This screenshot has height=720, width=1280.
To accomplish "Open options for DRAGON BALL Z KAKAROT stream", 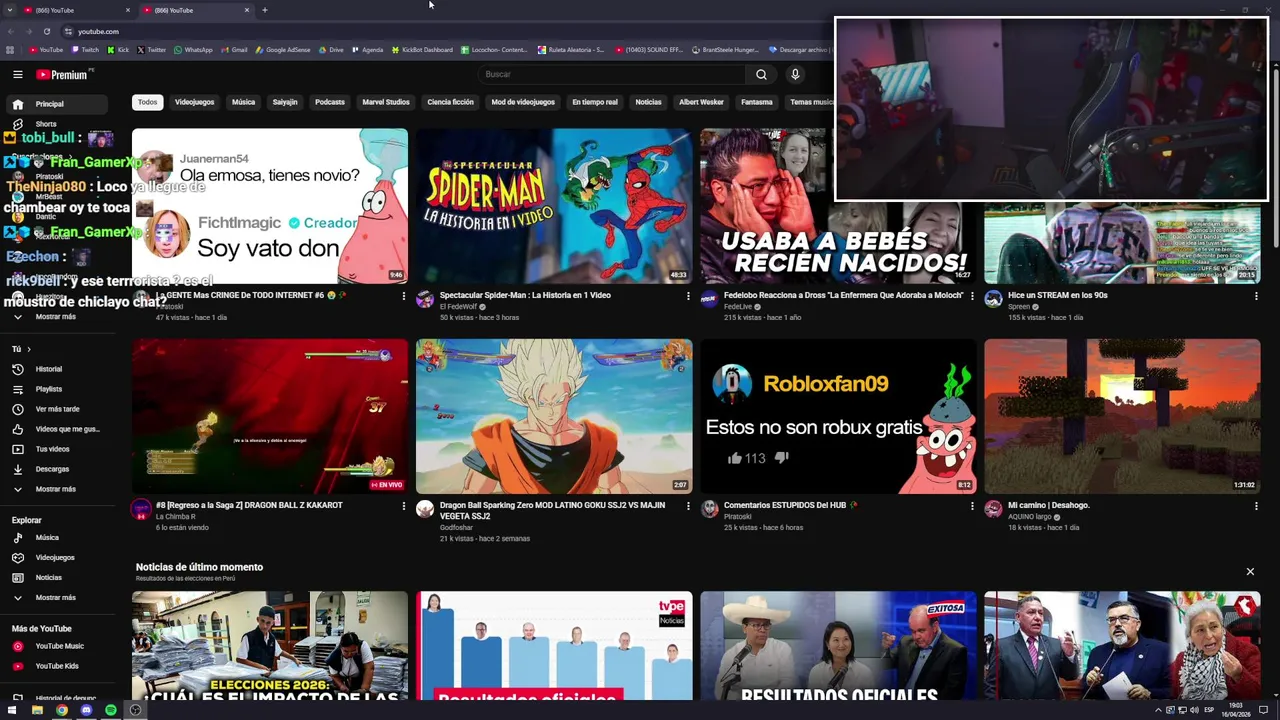I will tap(404, 506).
